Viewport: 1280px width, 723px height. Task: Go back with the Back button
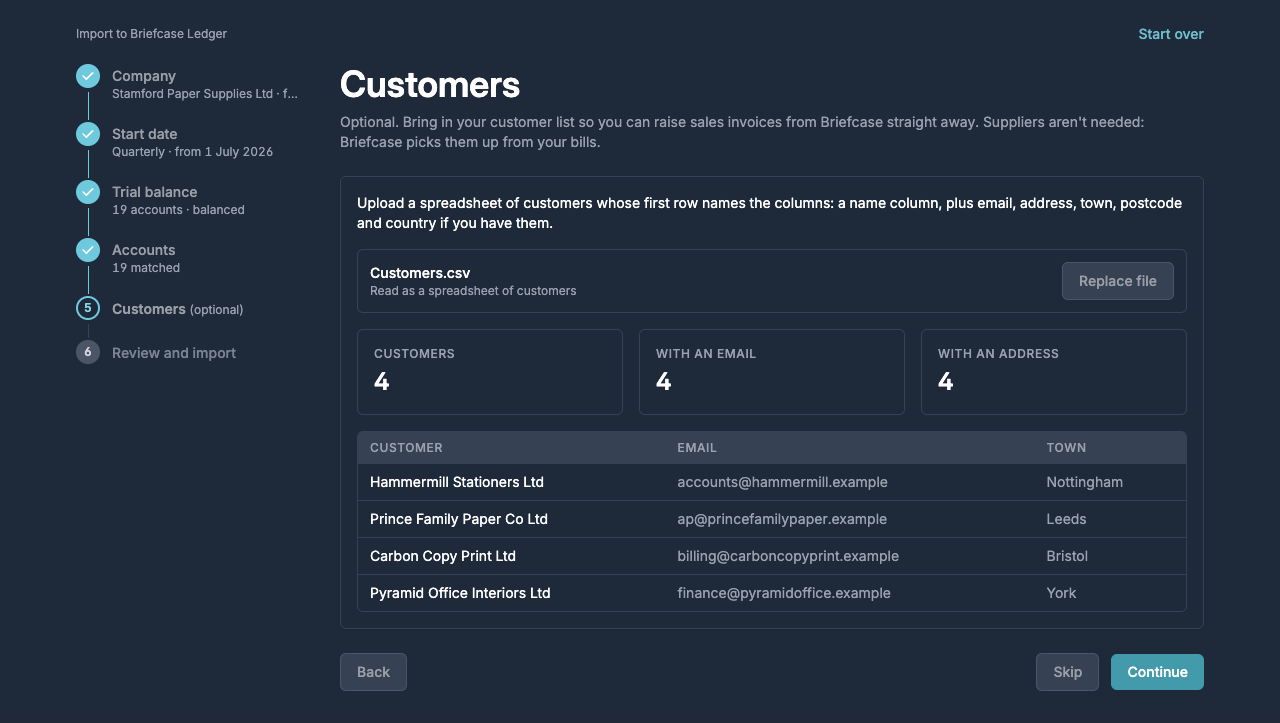[373, 672]
